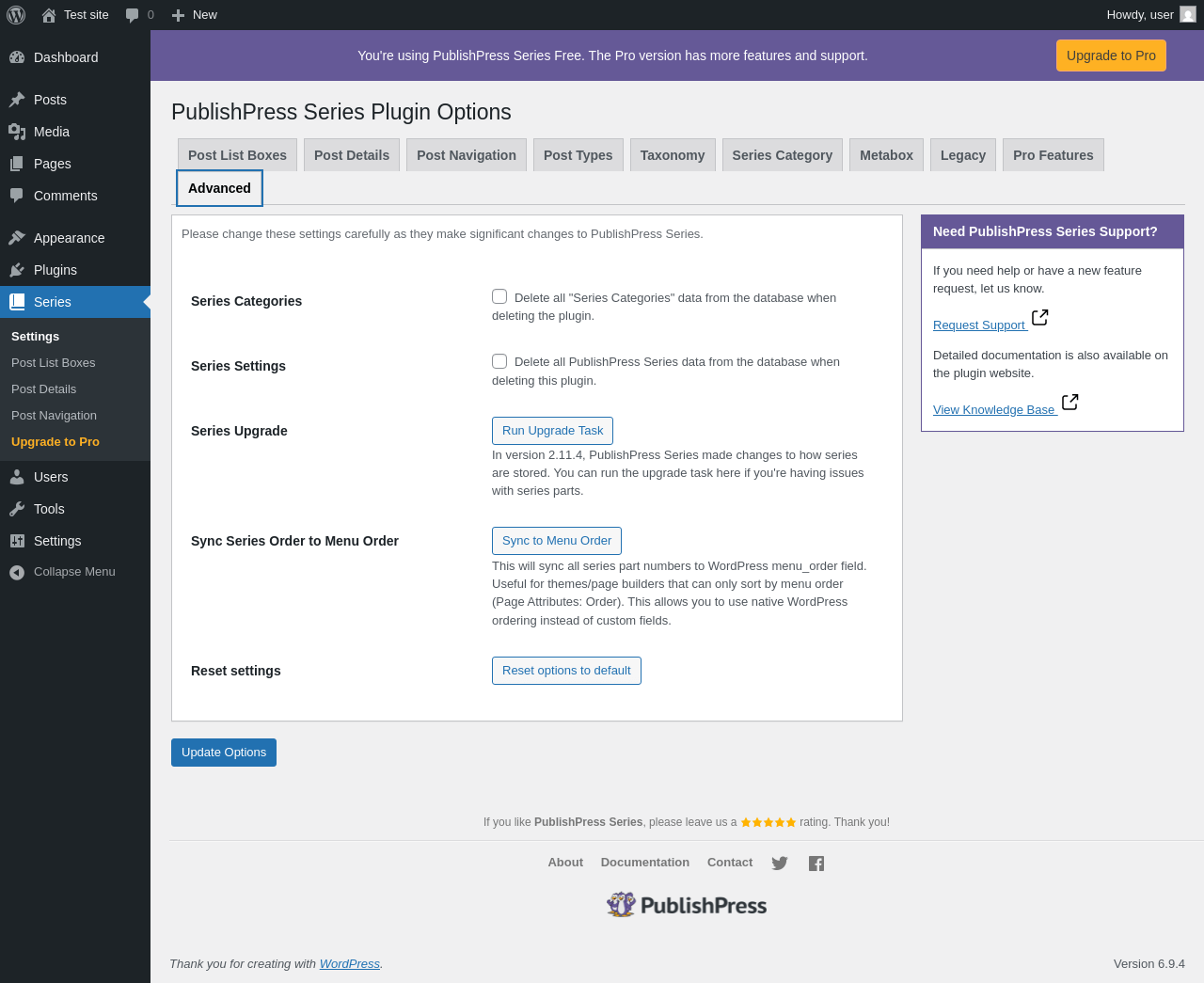This screenshot has width=1204, height=983.
Task: Open the Documentation footer link
Action: 645,863
